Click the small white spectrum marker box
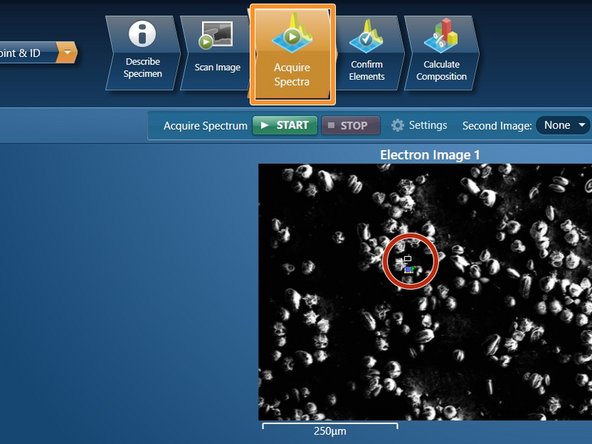The height and width of the screenshot is (444, 592). 407,259
